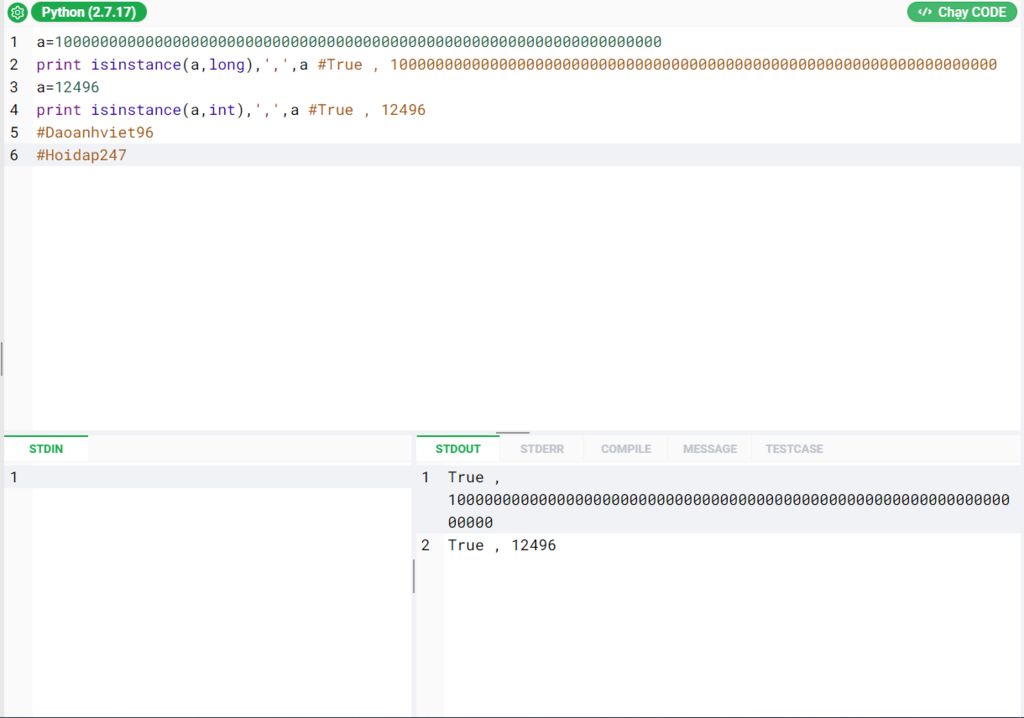Open editor settings gear icon
Screen dimensions: 1024x718
(x=17, y=13)
